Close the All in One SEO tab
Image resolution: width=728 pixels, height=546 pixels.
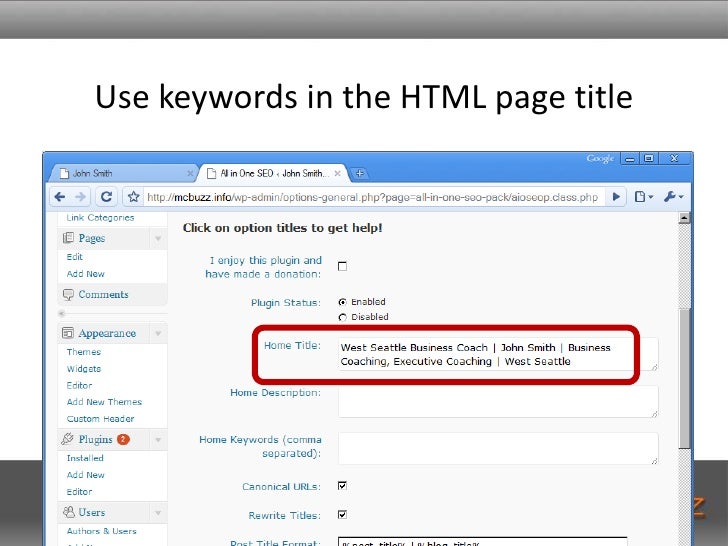click(x=338, y=173)
